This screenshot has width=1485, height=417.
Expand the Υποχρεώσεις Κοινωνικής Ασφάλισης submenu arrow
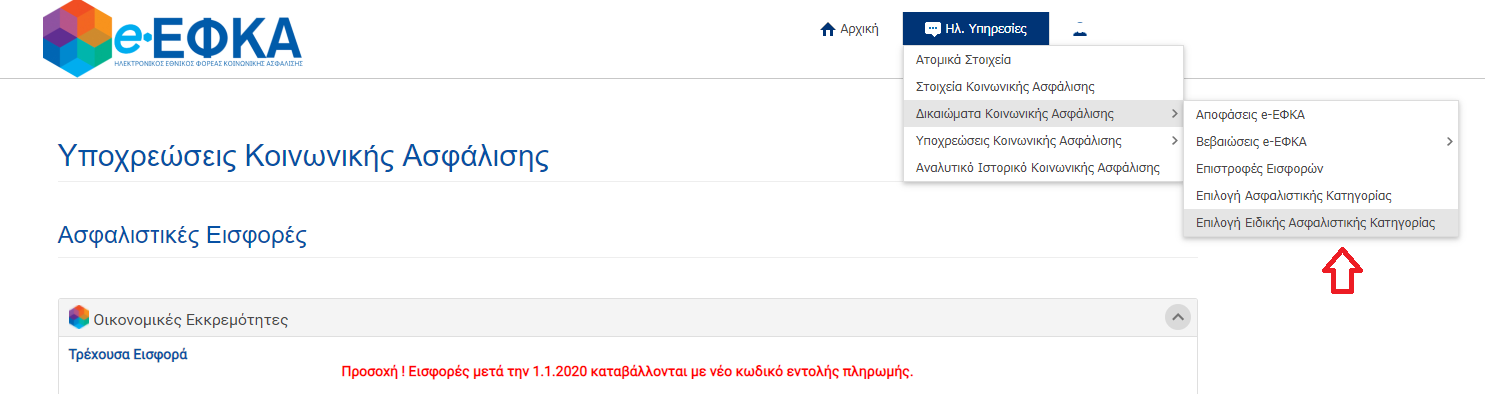click(x=1173, y=141)
